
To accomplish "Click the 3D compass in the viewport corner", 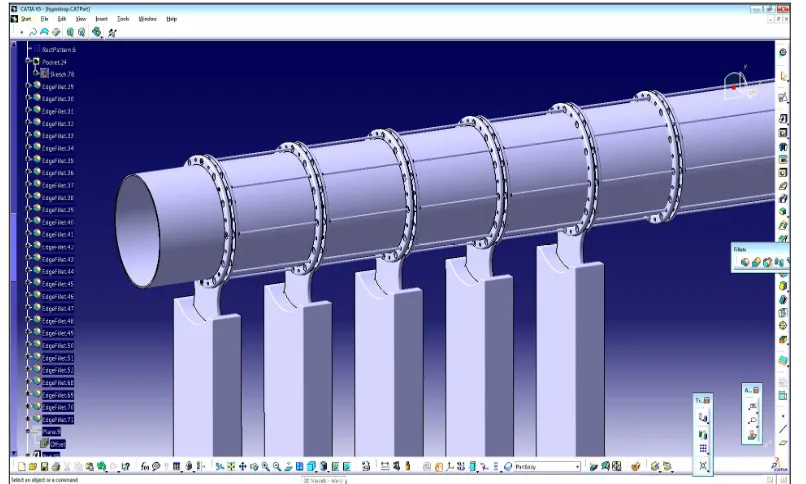I will click(x=741, y=84).
